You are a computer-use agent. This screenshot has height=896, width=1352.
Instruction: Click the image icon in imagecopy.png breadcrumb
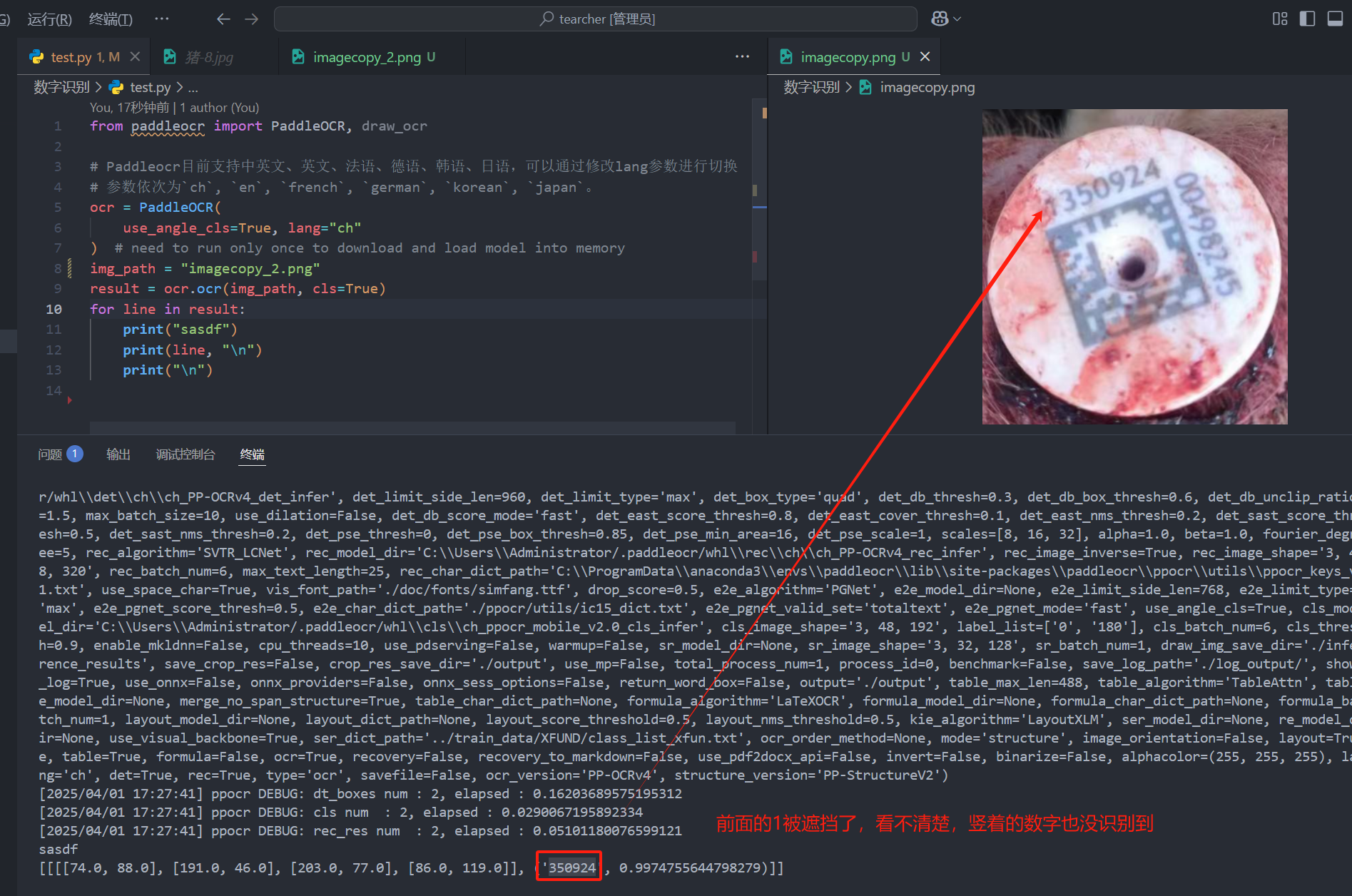pos(865,87)
